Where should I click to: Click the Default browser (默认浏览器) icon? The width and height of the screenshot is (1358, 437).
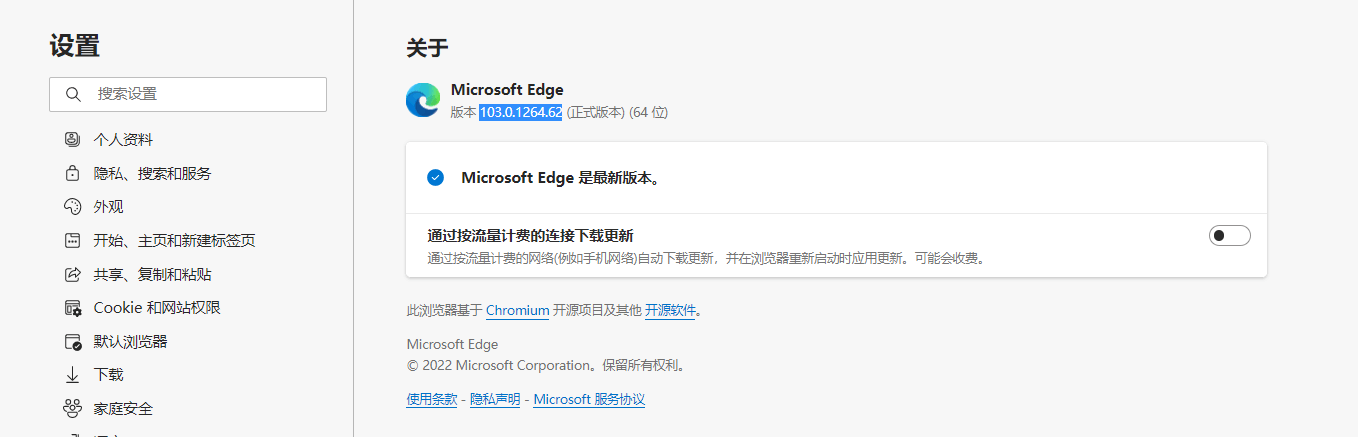[x=72, y=342]
